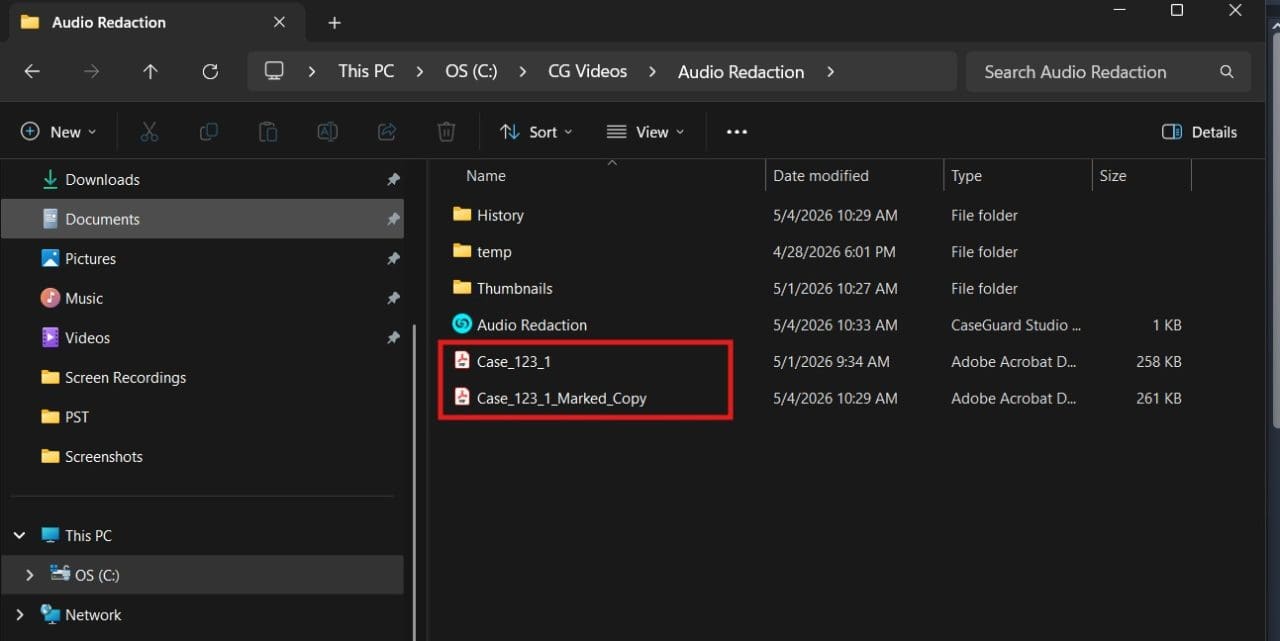The image size is (1280, 641).
Task: Select the Thumbnails folder icon
Action: click(x=462, y=288)
